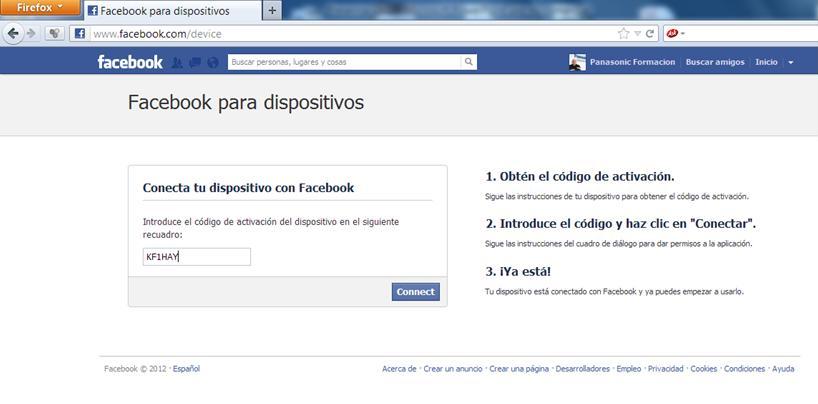Open Facebook messages icon
This screenshot has width=818, height=404.
195,63
